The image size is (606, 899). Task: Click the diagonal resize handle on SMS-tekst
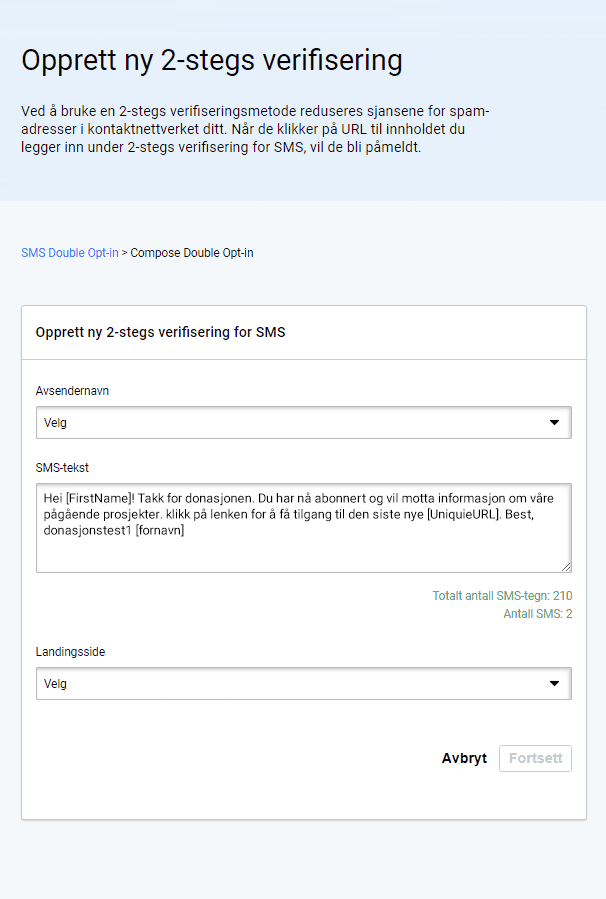tap(566, 567)
